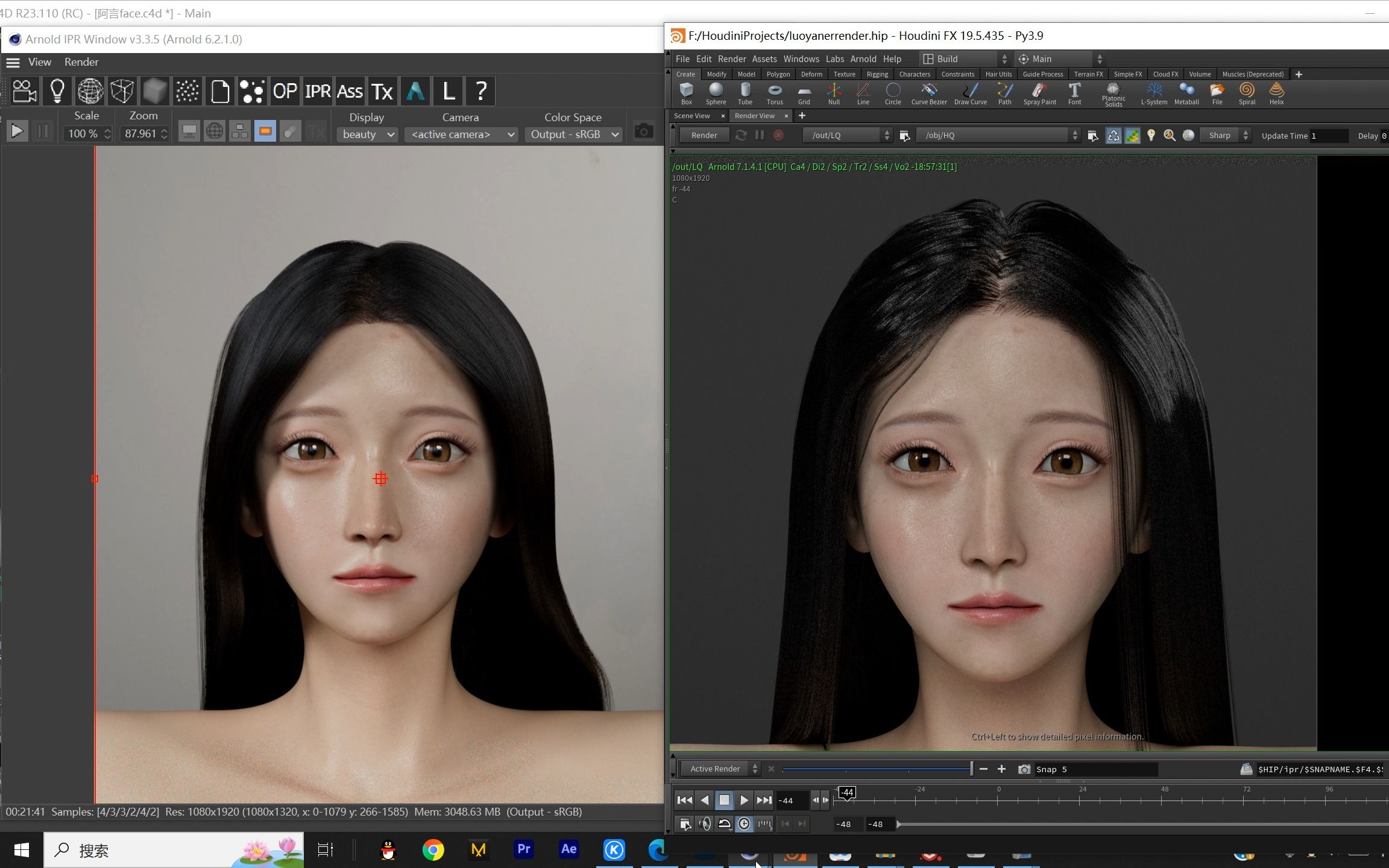This screenshot has height=868, width=1389.
Task: Click the Render button in Render View
Action: (704, 136)
